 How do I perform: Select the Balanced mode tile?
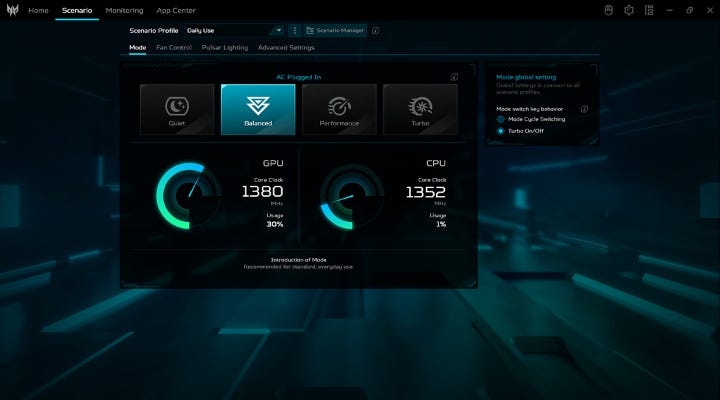click(x=258, y=109)
